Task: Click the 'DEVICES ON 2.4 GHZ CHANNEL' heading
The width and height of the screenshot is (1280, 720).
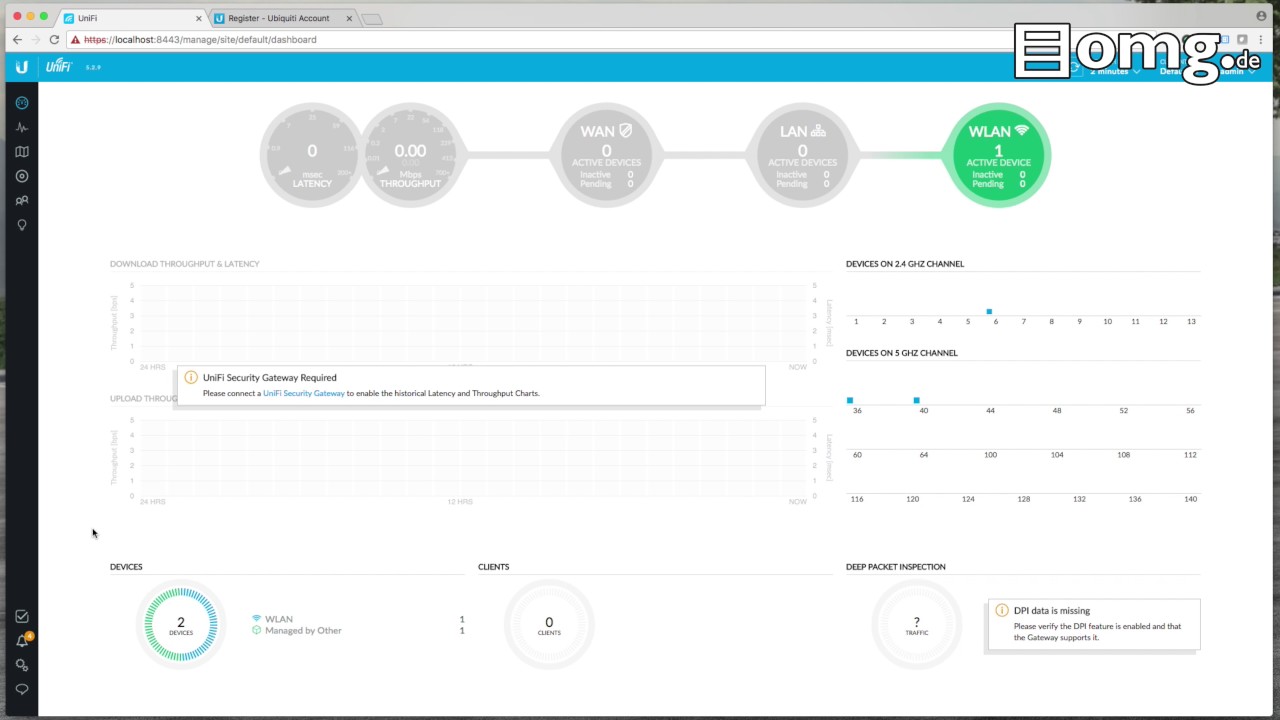Action: (905, 264)
